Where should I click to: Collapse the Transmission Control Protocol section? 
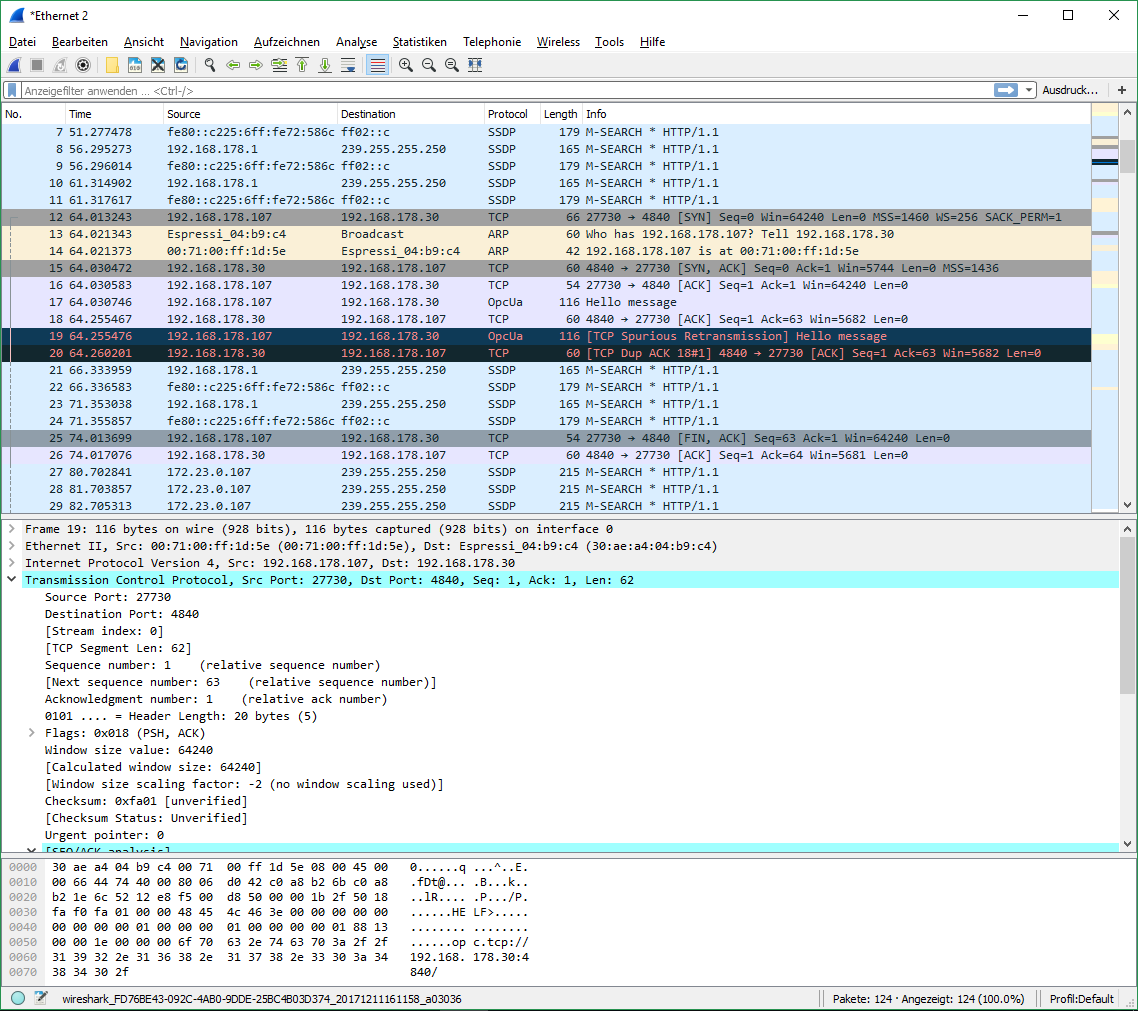pyautogui.click(x=12, y=580)
